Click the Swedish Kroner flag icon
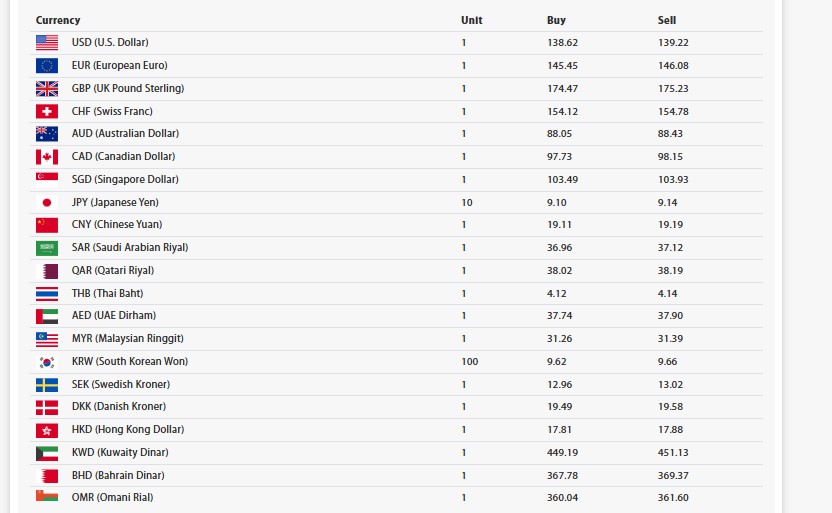 click(x=47, y=385)
